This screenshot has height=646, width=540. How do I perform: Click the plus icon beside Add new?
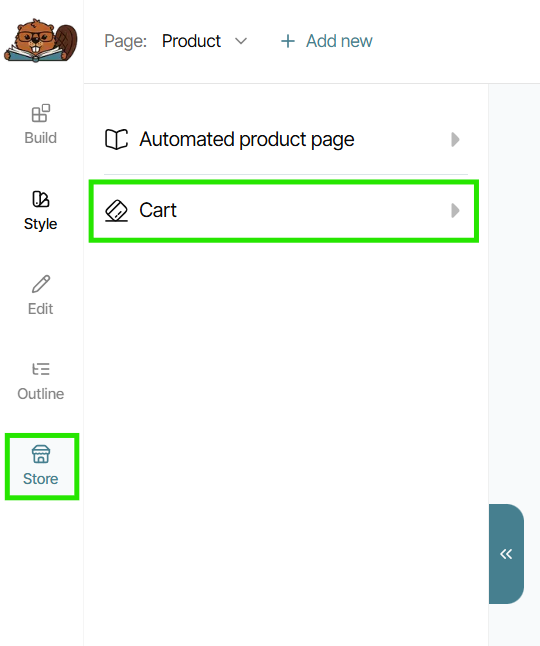pos(288,41)
